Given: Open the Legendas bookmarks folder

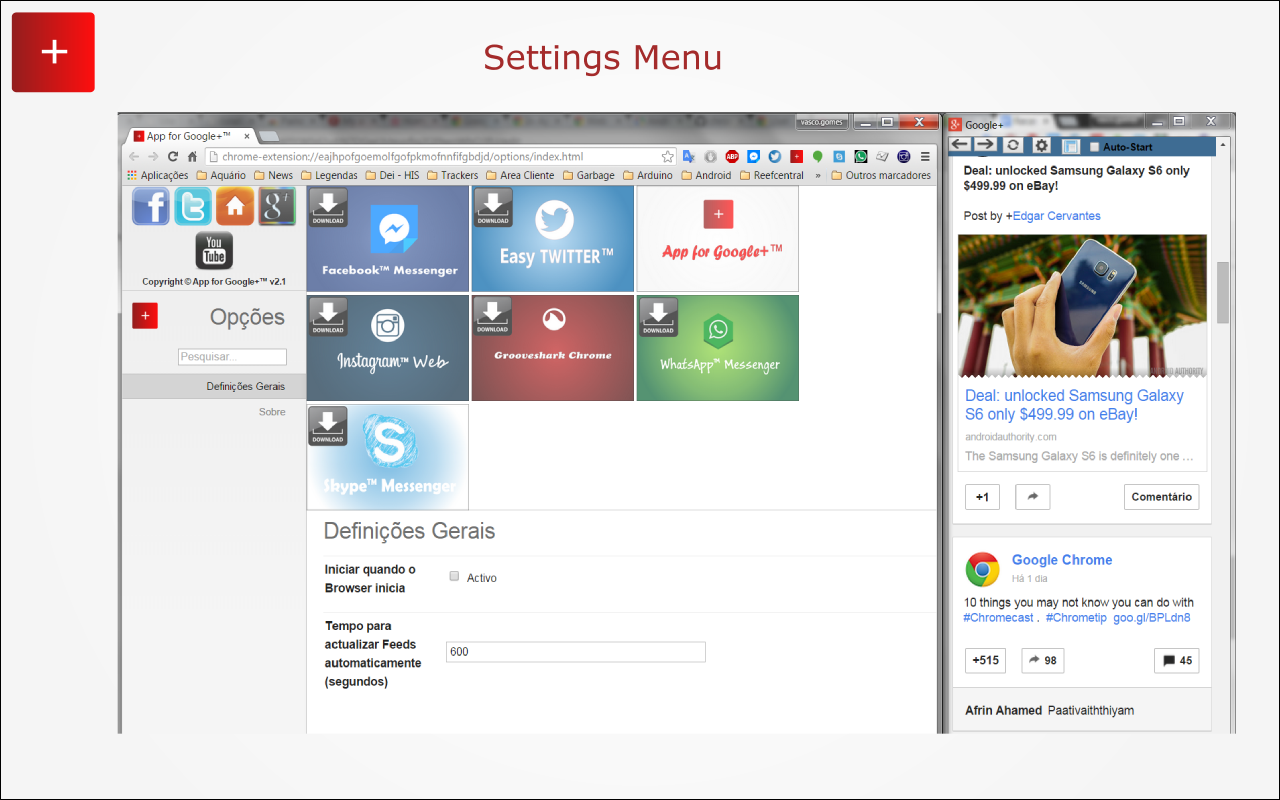Looking at the screenshot, I should click(x=329, y=175).
